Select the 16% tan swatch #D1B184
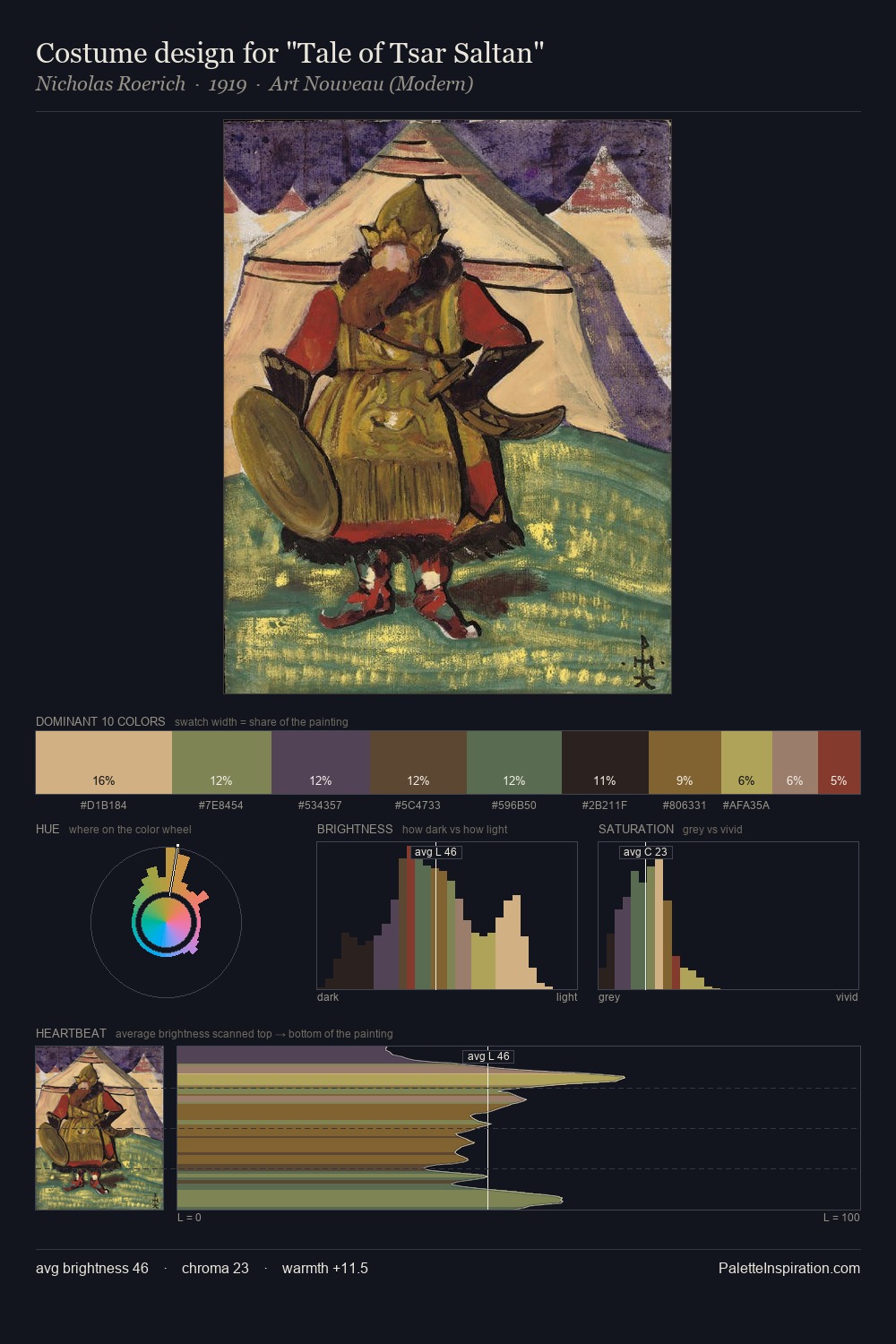Viewport: 896px width, 1344px height. [x=104, y=762]
